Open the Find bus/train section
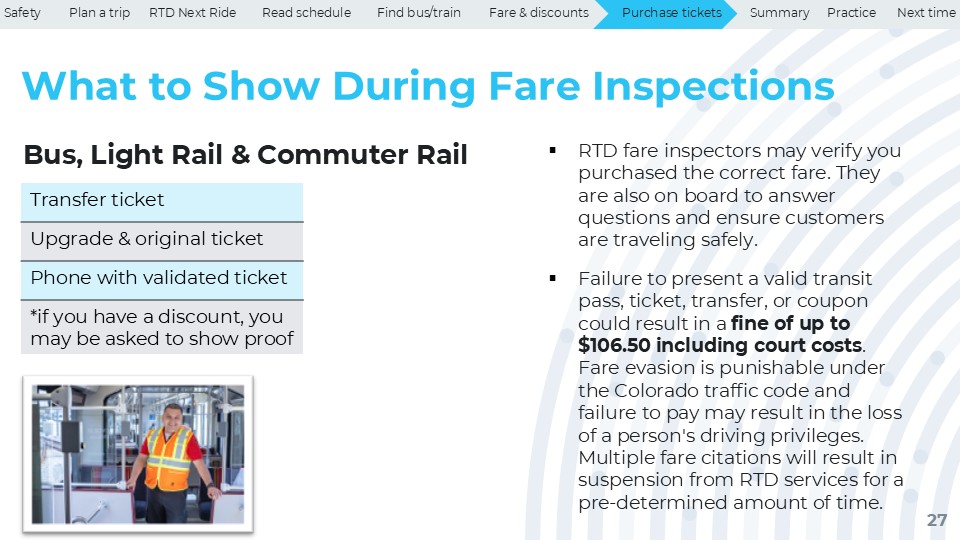The height and width of the screenshot is (540, 960). click(x=419, y=13)
